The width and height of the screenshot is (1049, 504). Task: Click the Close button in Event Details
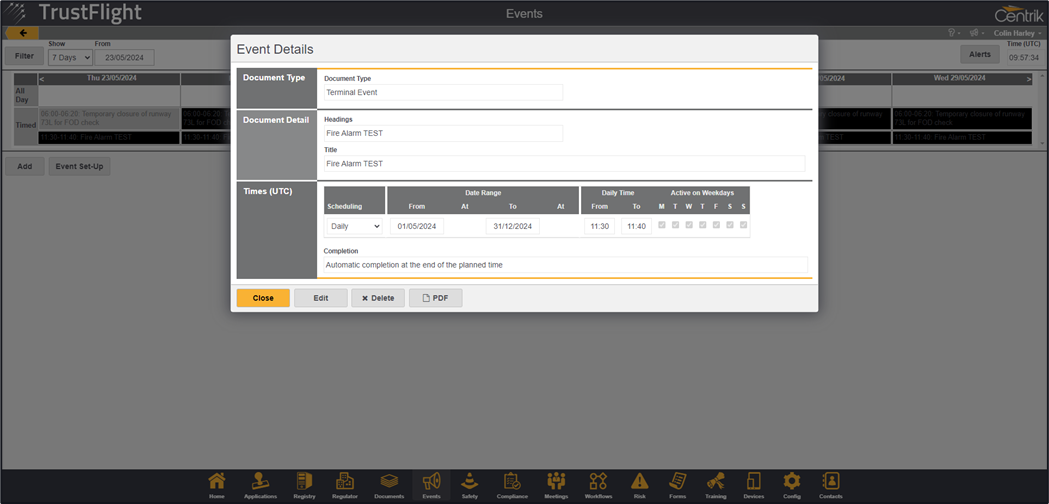[x=263, y=298]
